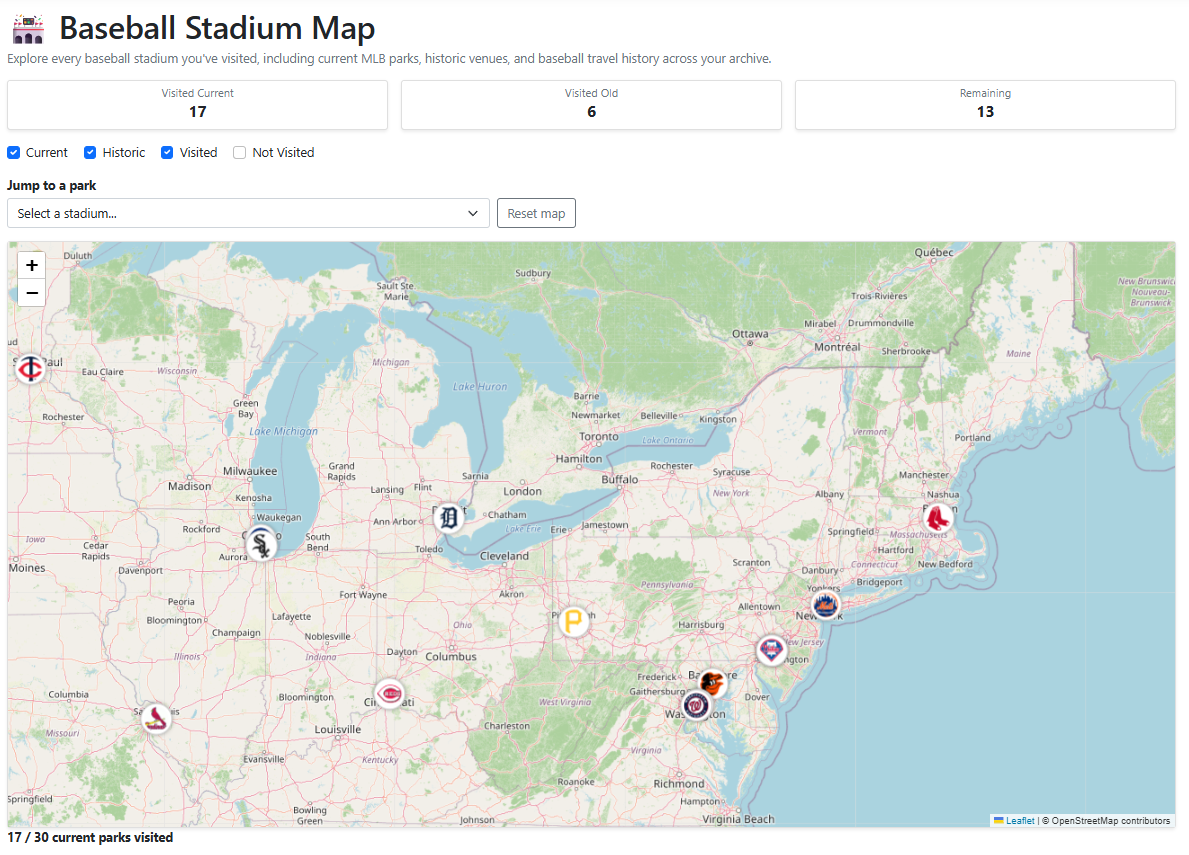Open the Leaflet attribution link
The height and width of the screenshot is (855, 1189).
pyautogui.click(x=1020, y=821)
